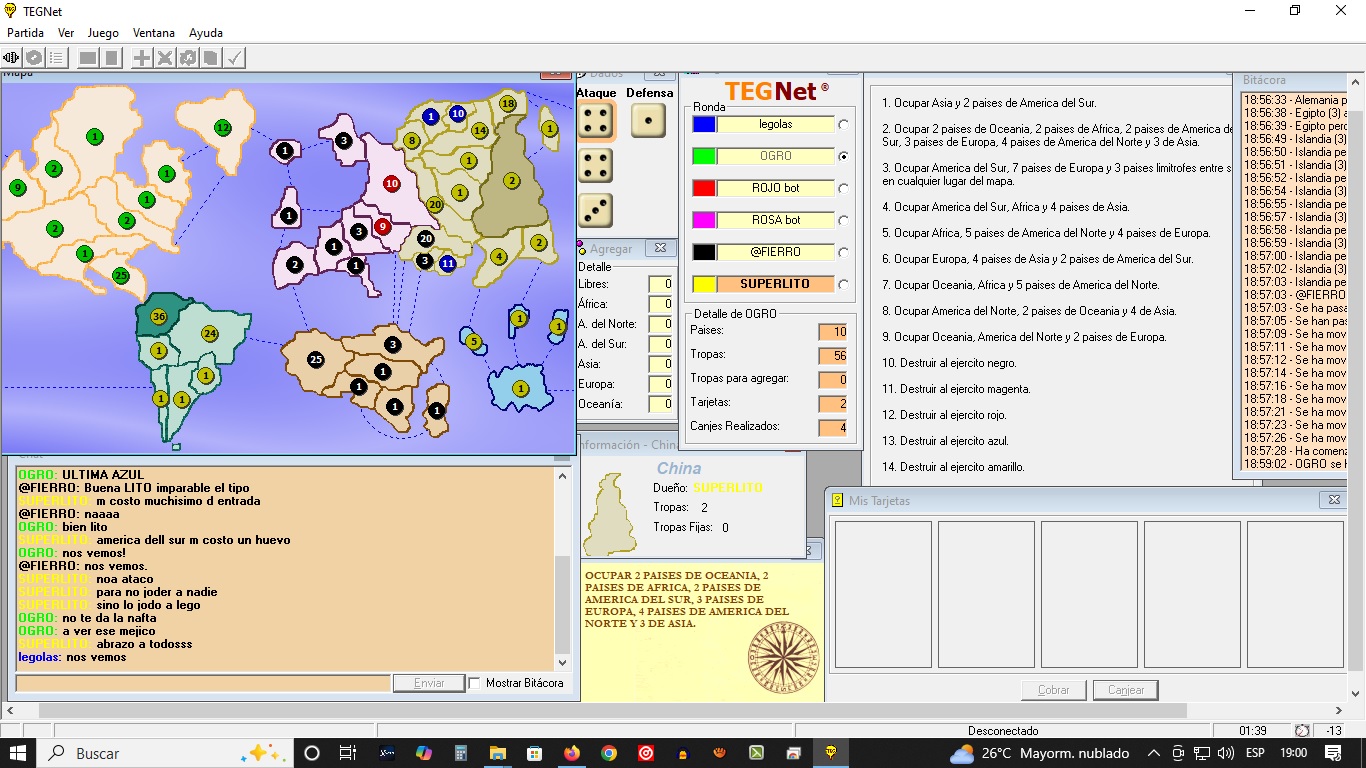Screen dimensions: 1366x768
Task: Click the checkmark icon in the toolbar
Action: pos(234,58)
